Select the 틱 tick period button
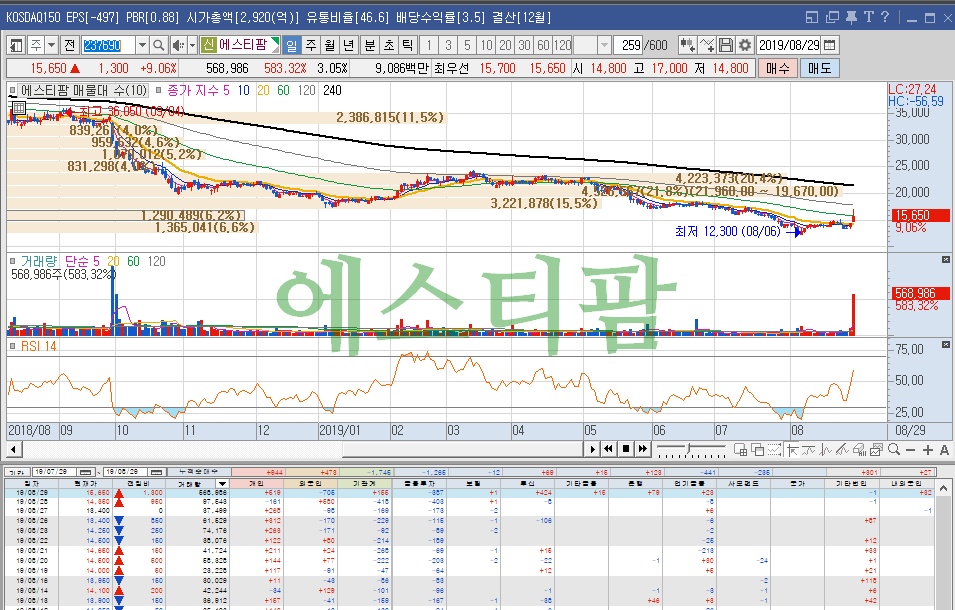Screen dimensions: 955x610 407,45
